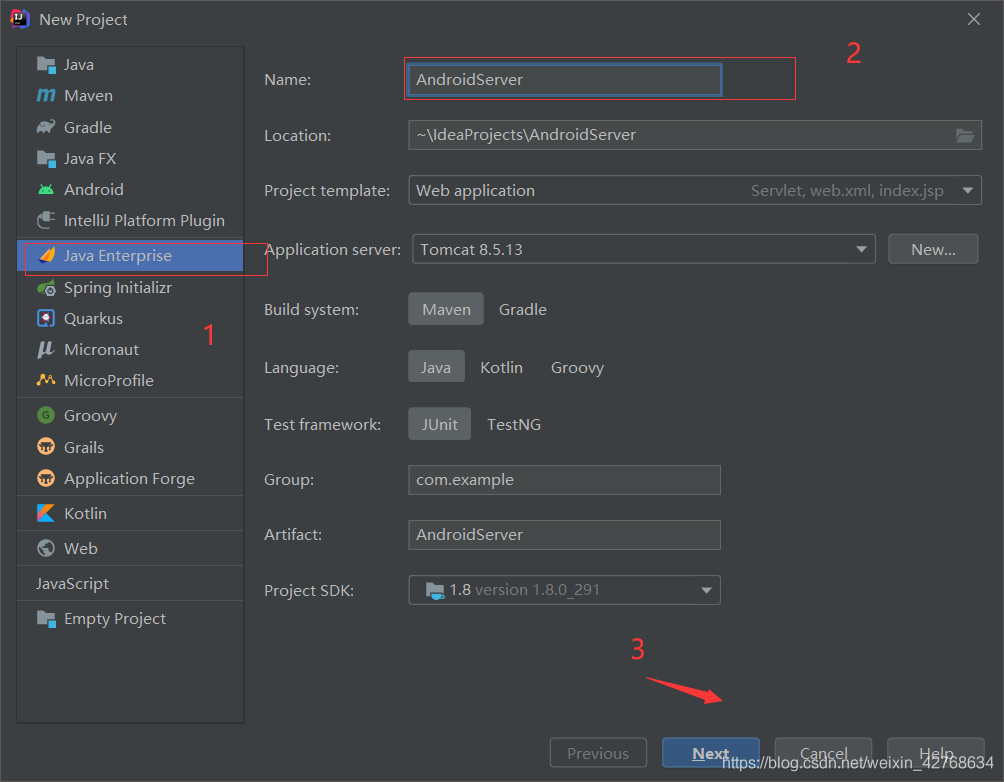Screen dimensions: 1004x782
Task: Select JUnit test framework
Action: point(439,424)
